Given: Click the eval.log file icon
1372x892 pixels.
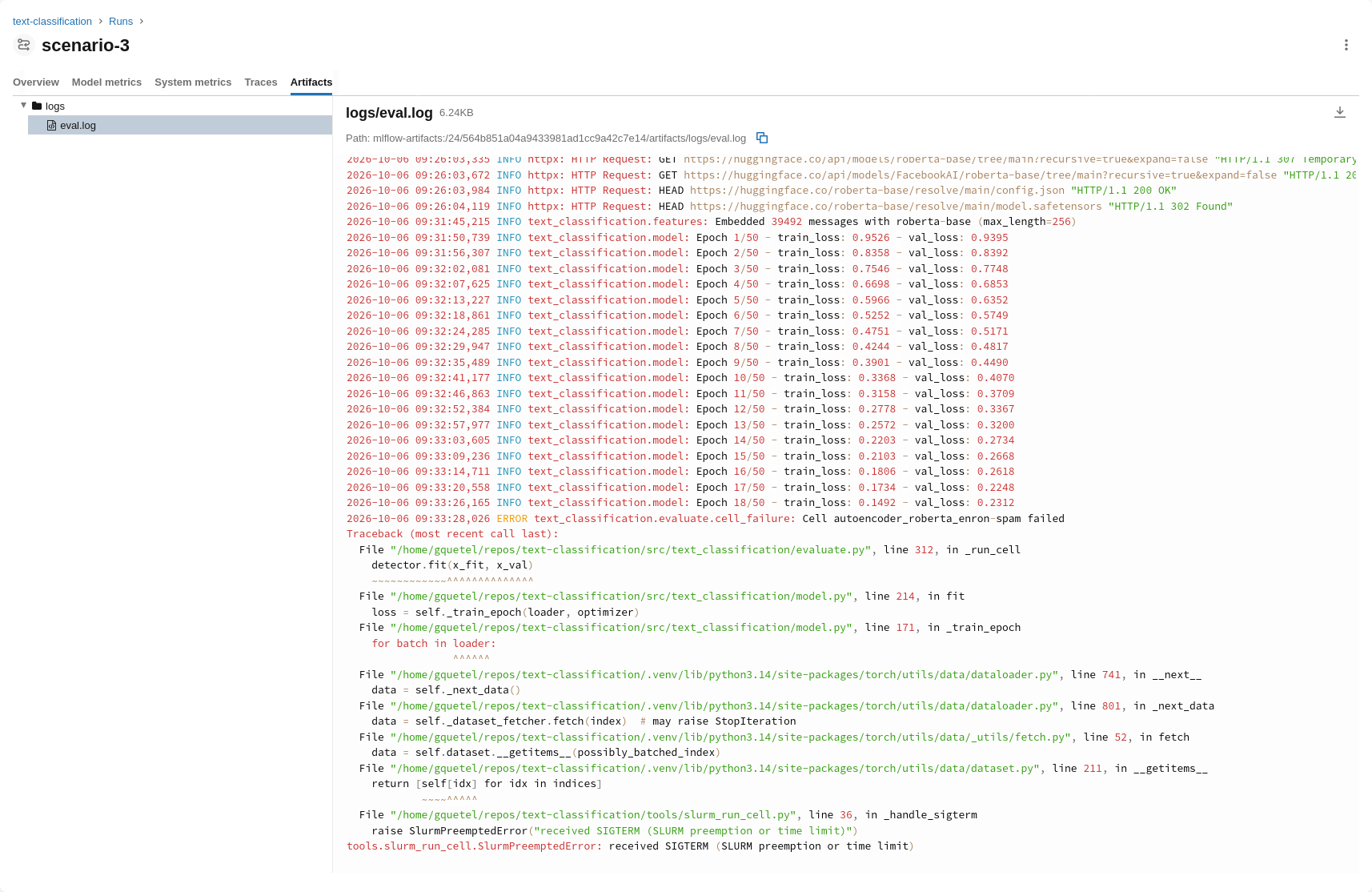Looking at the screenshot, I should pos(51,125).
